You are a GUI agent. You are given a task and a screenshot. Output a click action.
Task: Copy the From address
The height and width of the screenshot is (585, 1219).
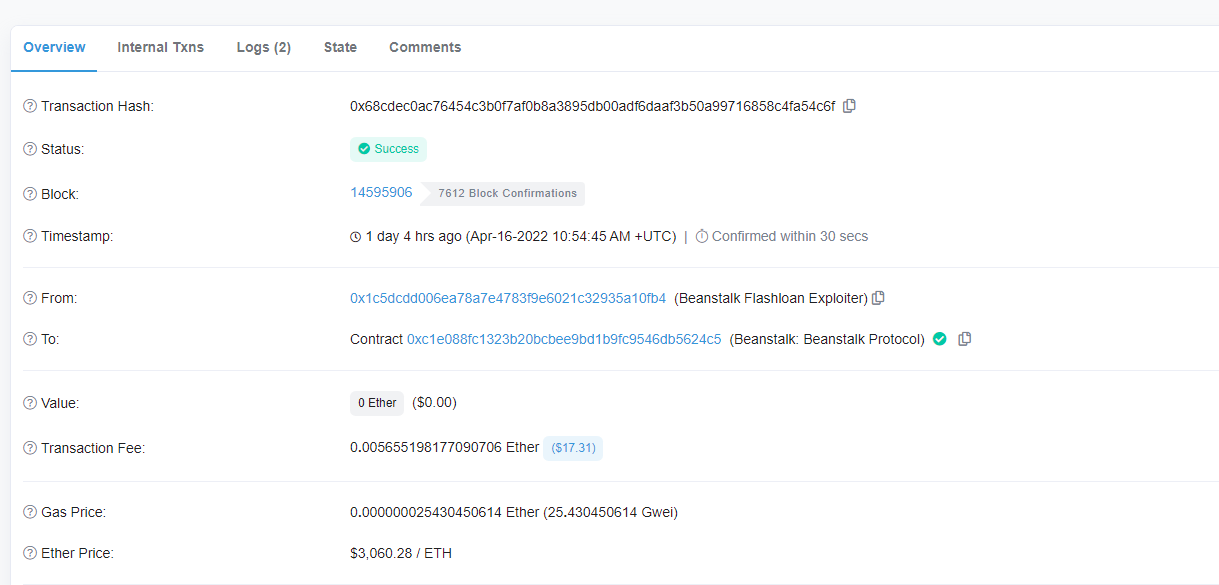coord(878,298)
